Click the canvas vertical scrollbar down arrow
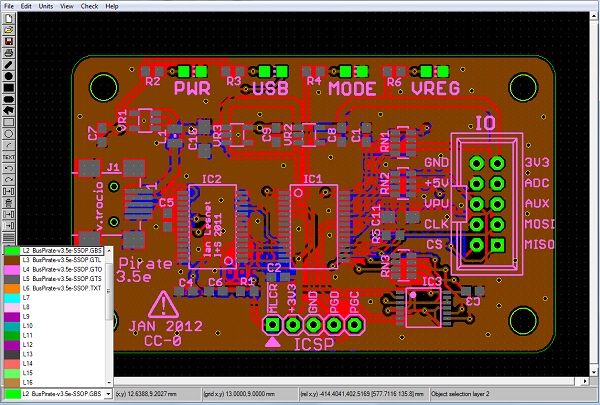 [594, 372]
